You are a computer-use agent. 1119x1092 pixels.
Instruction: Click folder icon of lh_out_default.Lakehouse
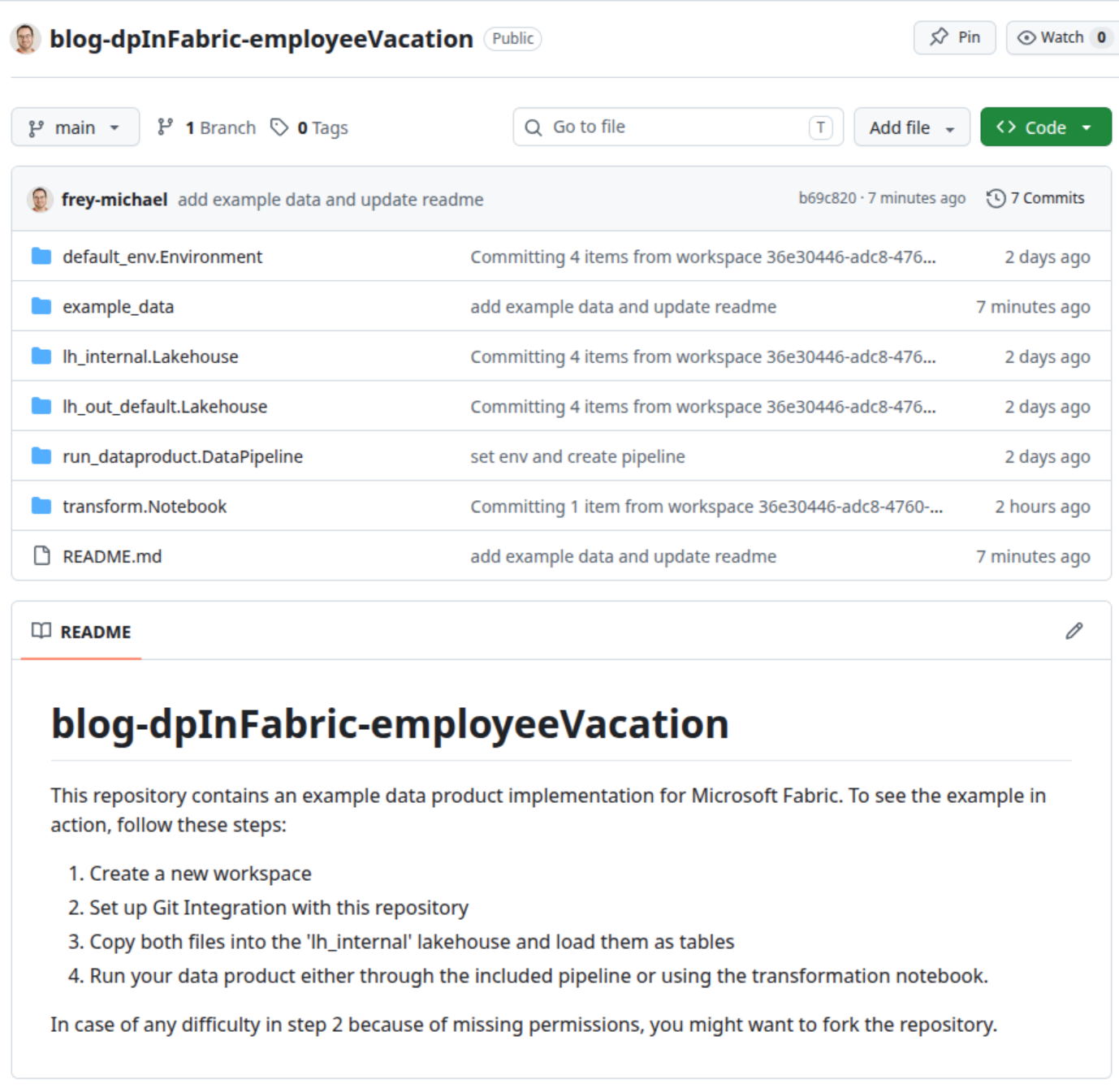(41, 406)
